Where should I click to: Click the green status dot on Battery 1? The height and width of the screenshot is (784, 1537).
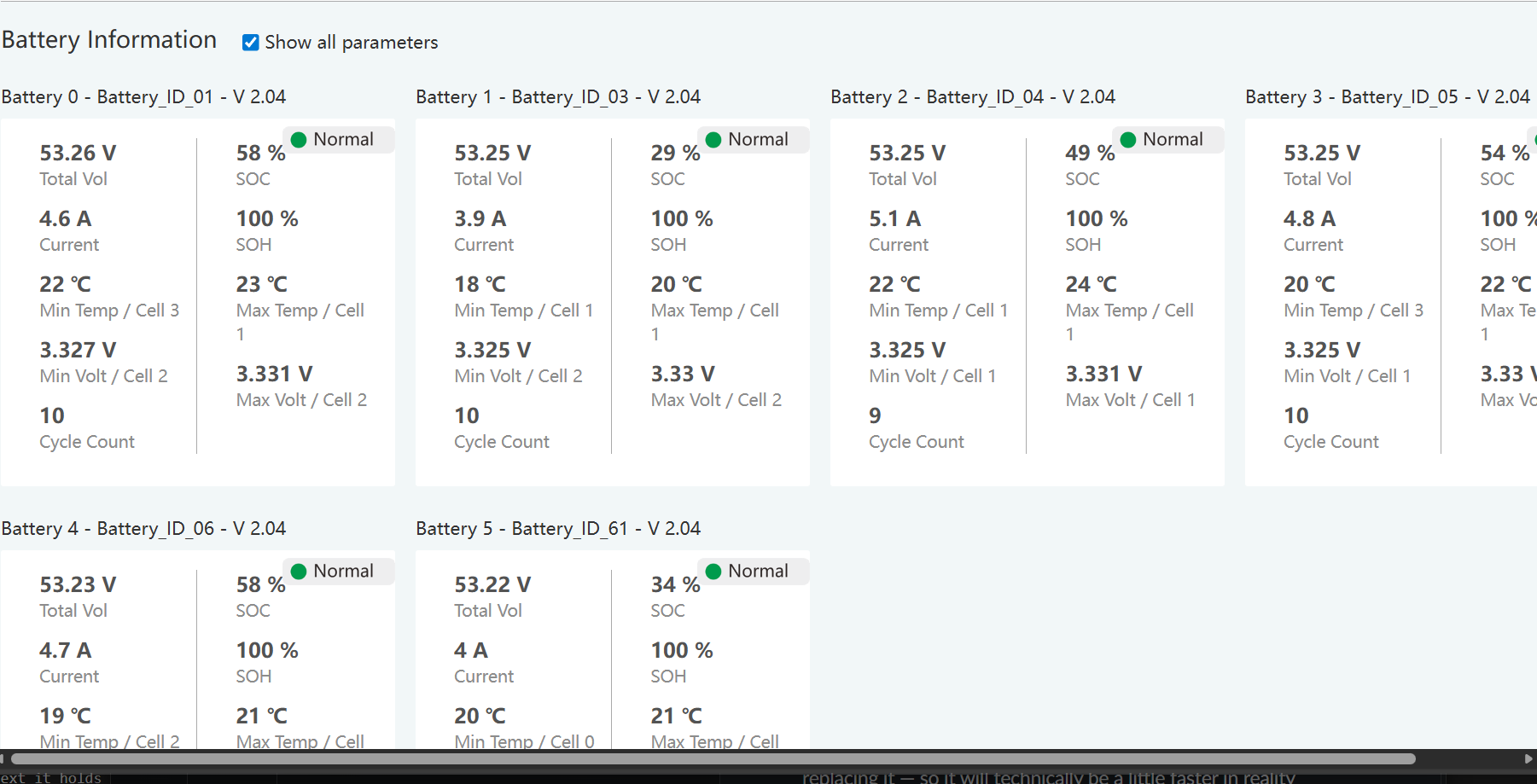tap(713, 140)
